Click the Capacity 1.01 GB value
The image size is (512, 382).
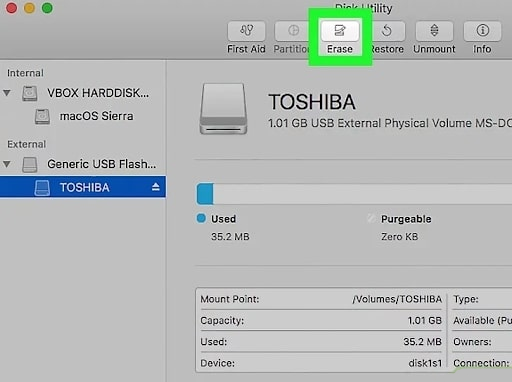tap(425, 321)
